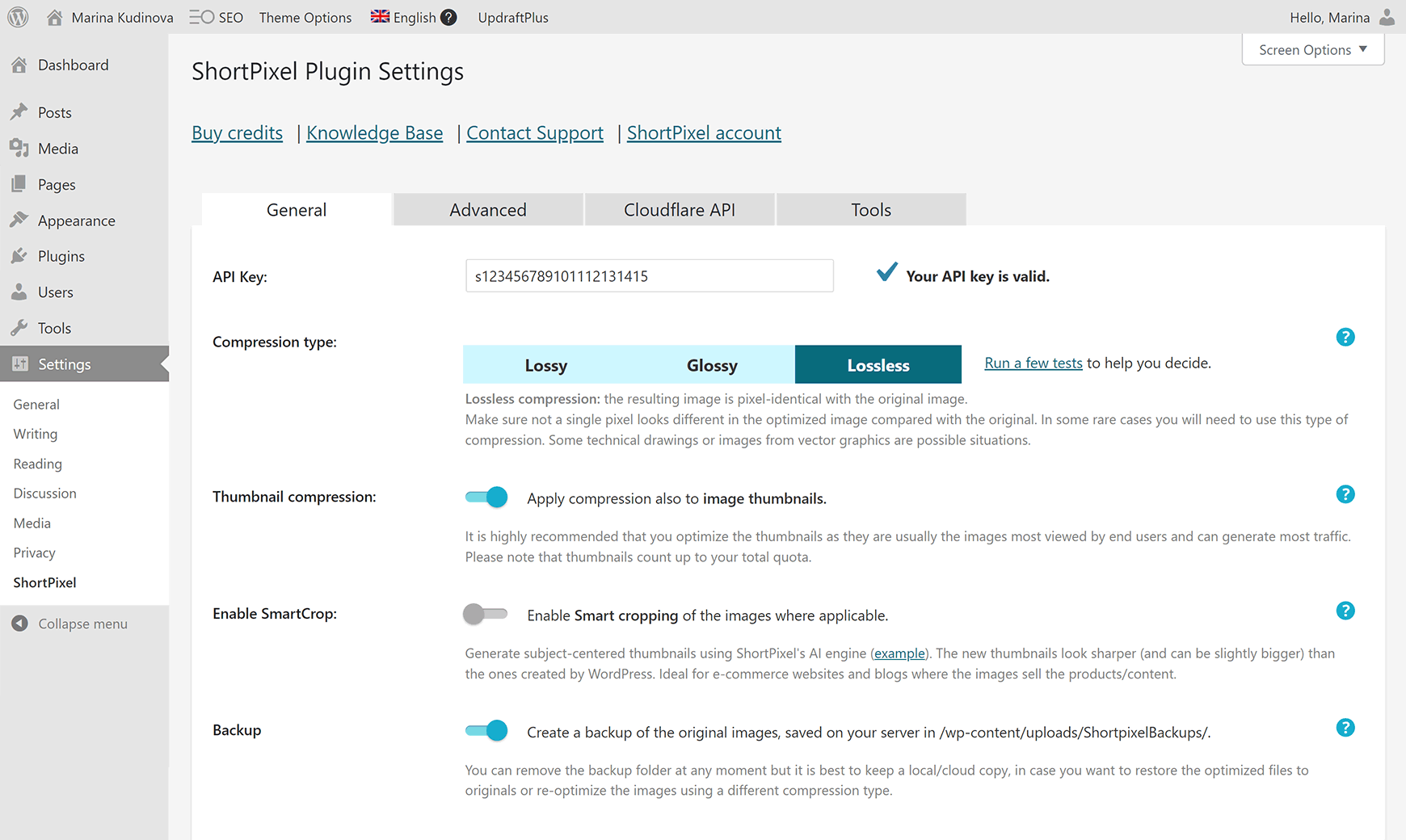Select Glossy compression type
1406x840 pixels.
coord(712,364)
